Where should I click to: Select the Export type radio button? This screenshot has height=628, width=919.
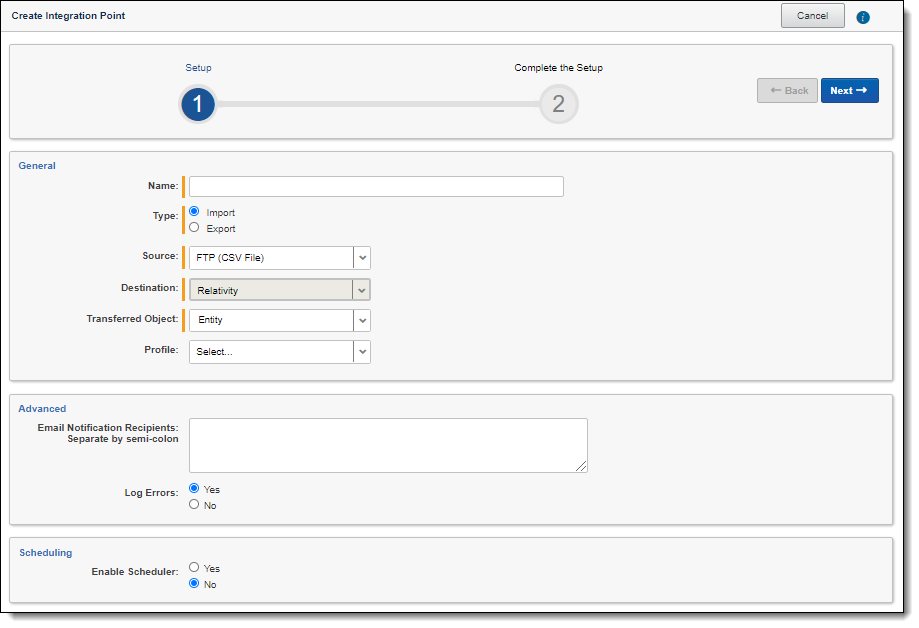point(194,228)
